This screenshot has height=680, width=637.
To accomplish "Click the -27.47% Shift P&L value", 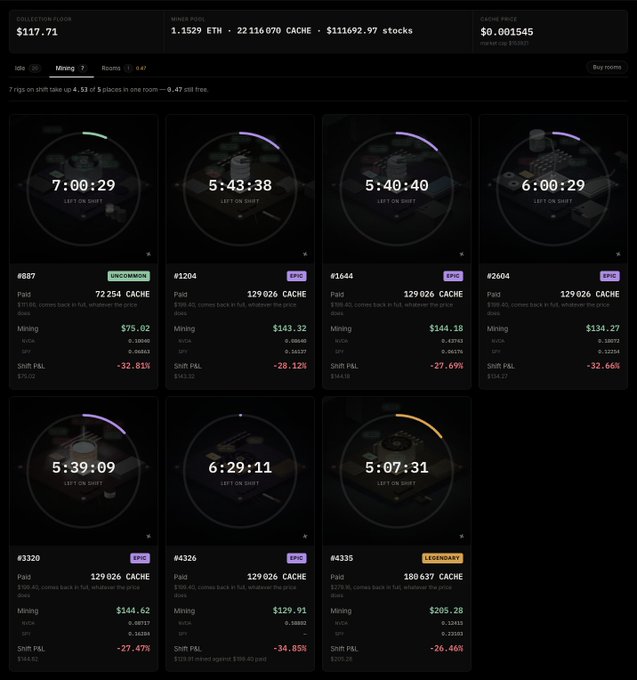I will pos(133,649).
